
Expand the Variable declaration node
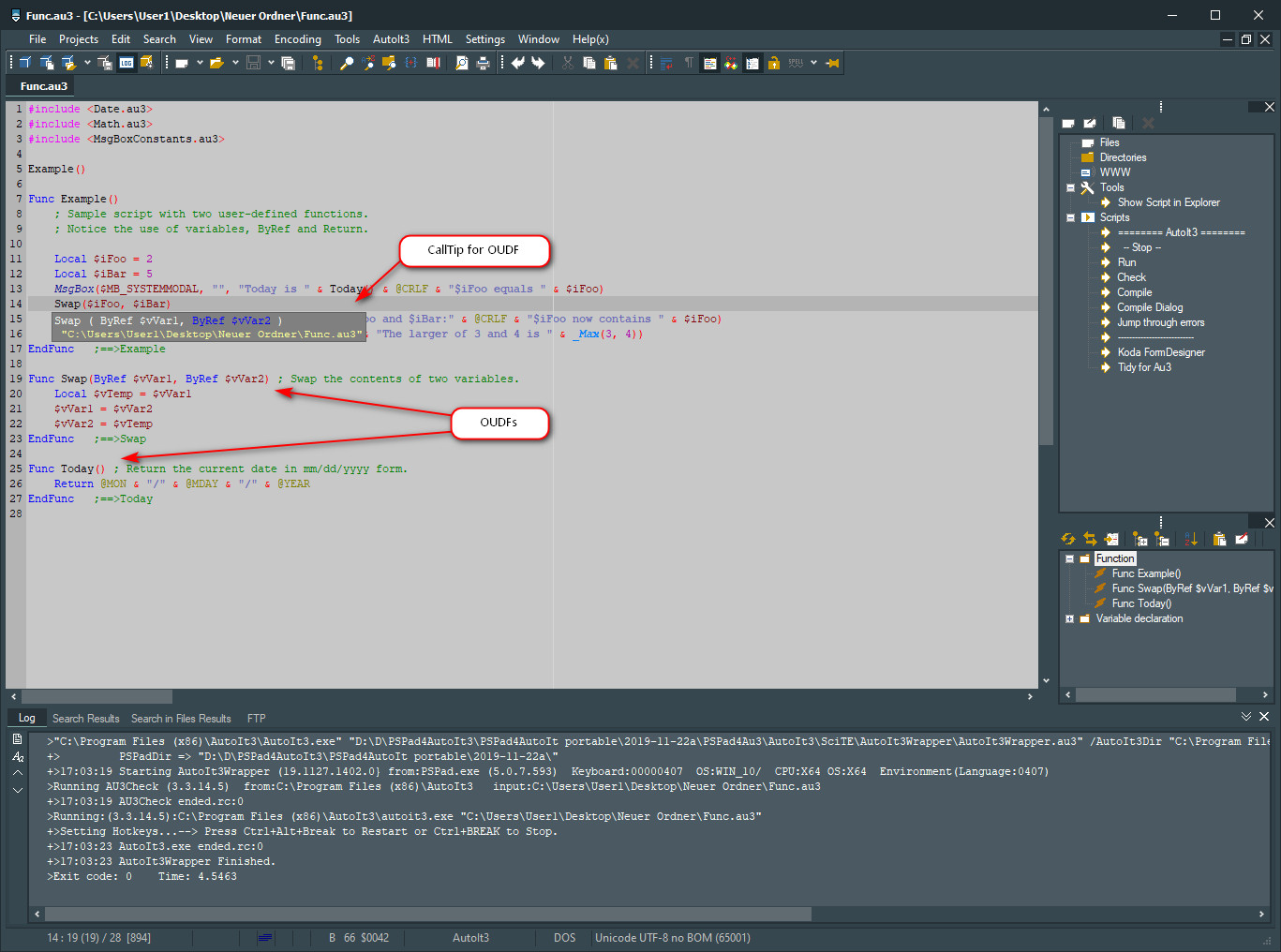click(x=1070, y=618)
